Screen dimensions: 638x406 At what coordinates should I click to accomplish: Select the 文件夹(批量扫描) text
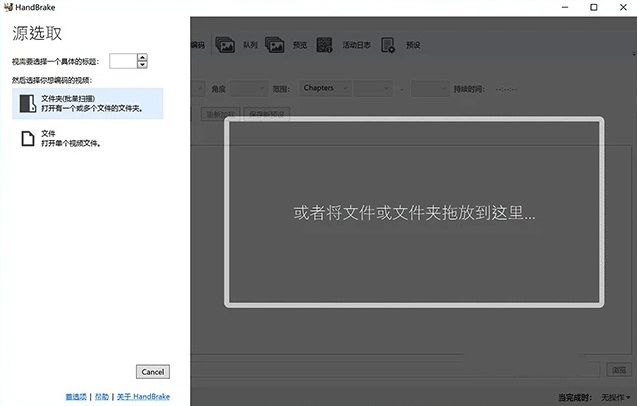pos(68,98)
